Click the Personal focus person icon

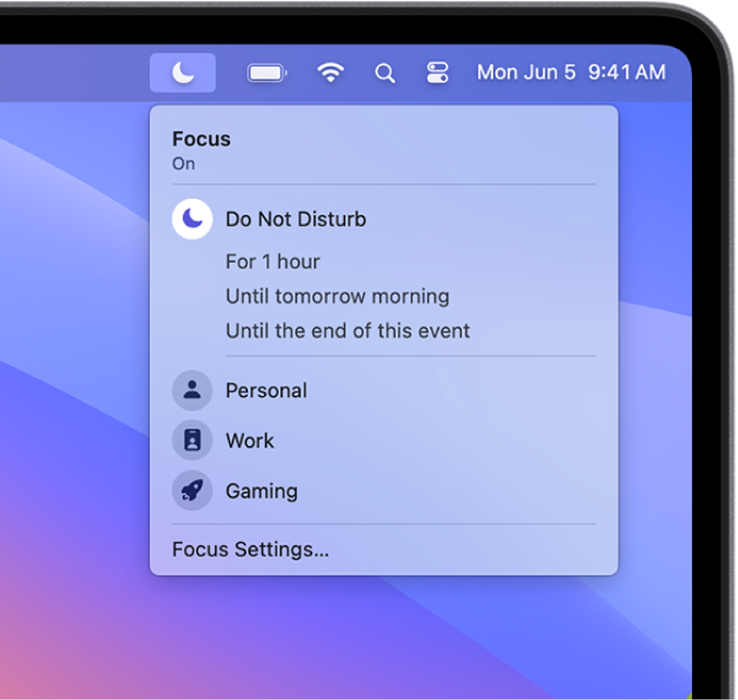192,390
